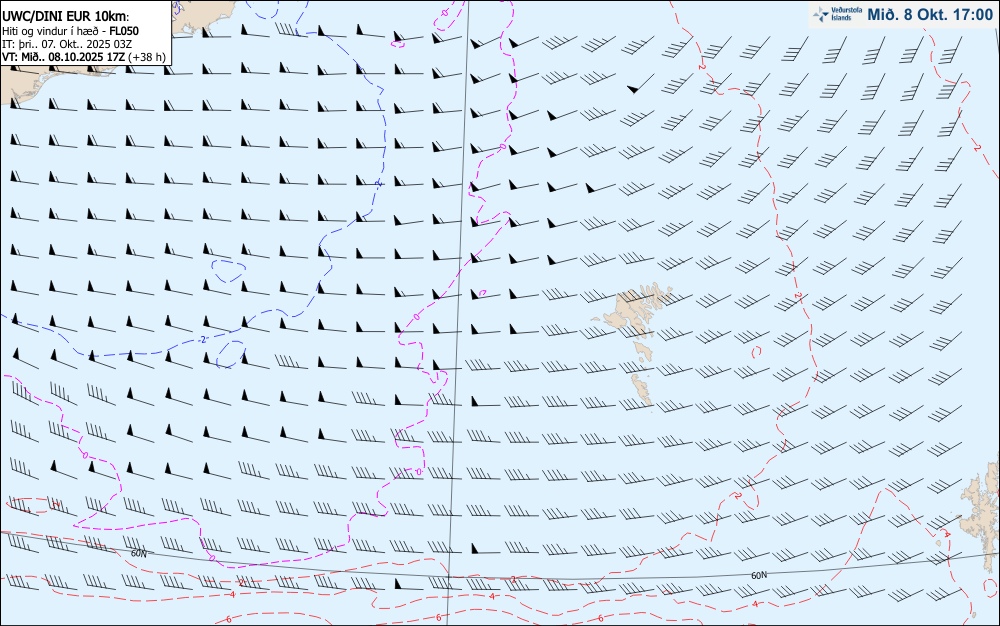This screenshot has height=626, width=1000.
Task: Click the Veðurstofa Íslands logo
Action: (x=838, y=14)
